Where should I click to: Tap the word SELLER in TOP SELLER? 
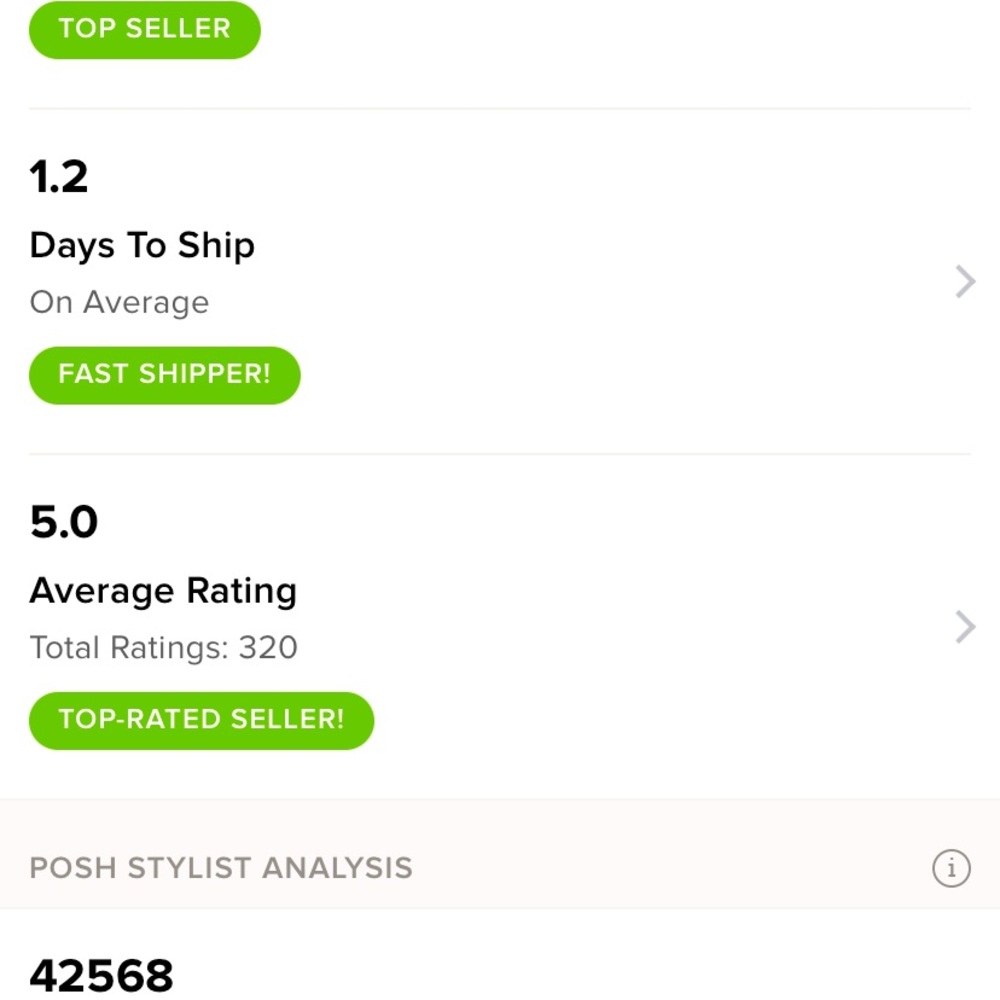coord(178,29)
